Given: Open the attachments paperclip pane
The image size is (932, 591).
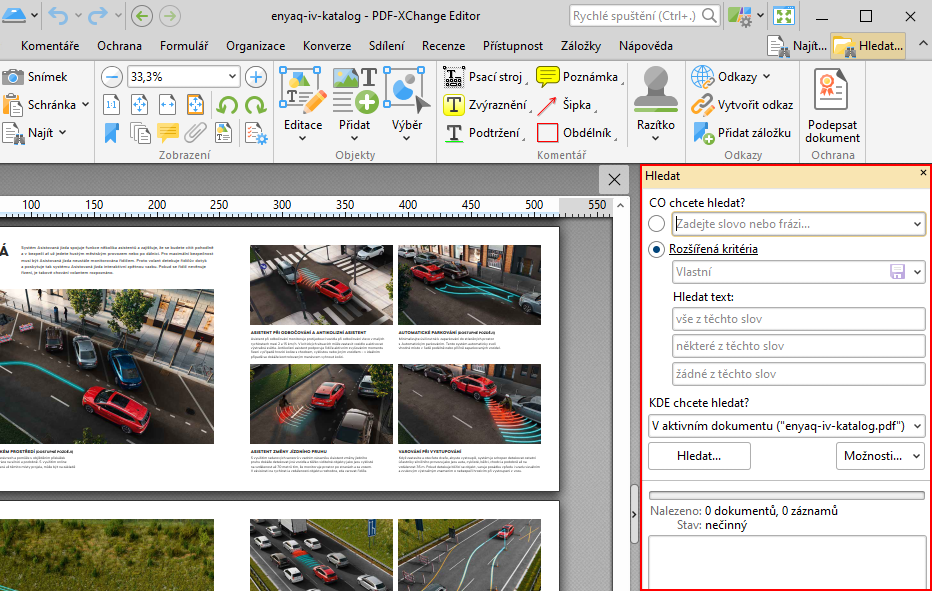Looking at the screenshot, I should 195,133.
